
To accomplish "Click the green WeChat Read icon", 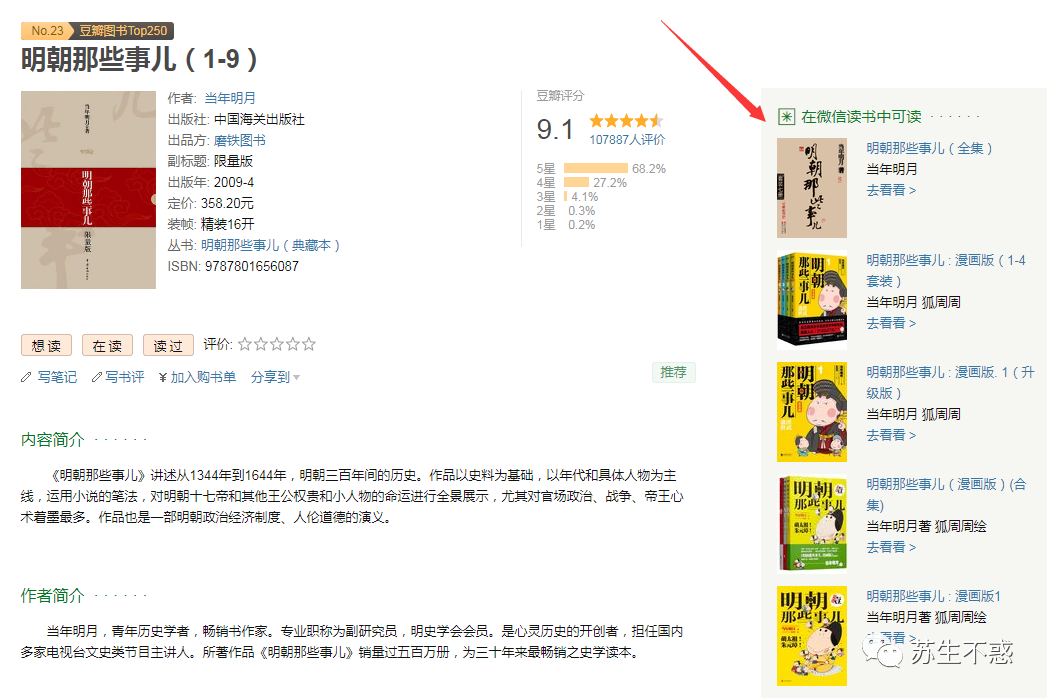I will coord(787,117).
